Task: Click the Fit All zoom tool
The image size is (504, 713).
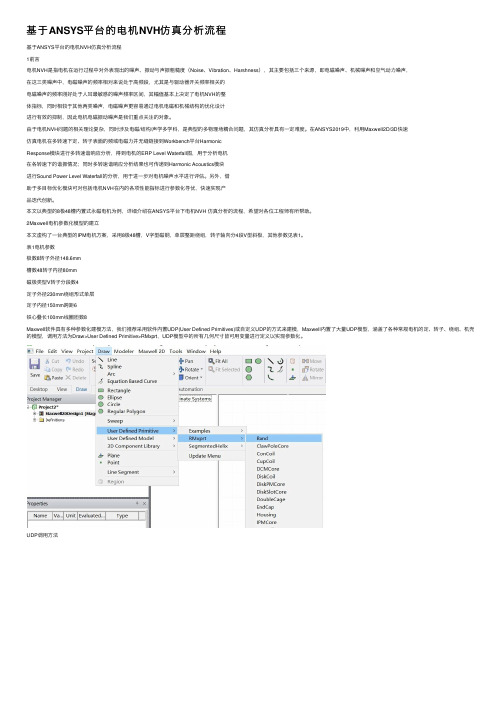Action: (x=220, y=361)
